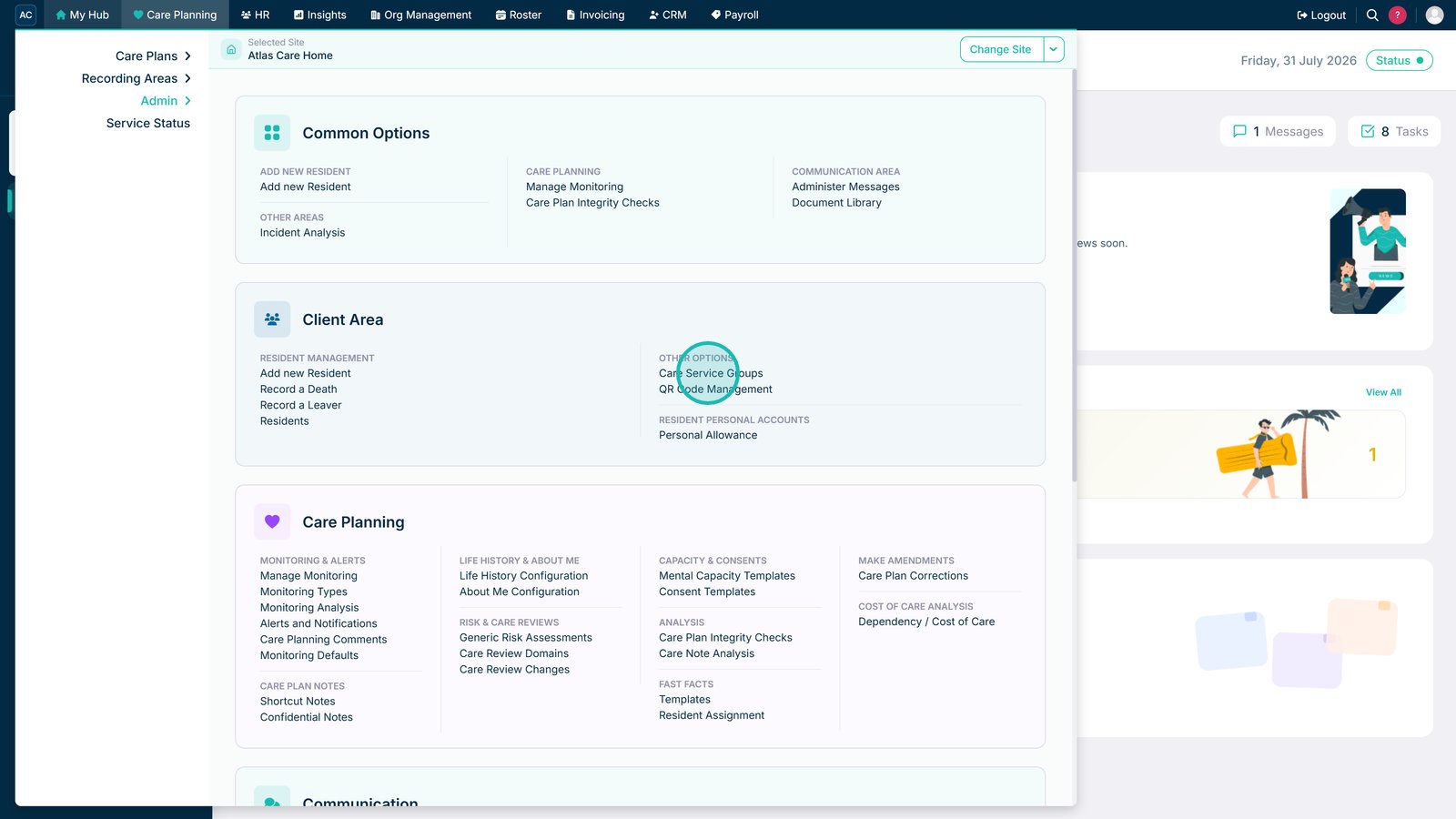
Task: Open the Residents link
Action: tap(284, 421)
